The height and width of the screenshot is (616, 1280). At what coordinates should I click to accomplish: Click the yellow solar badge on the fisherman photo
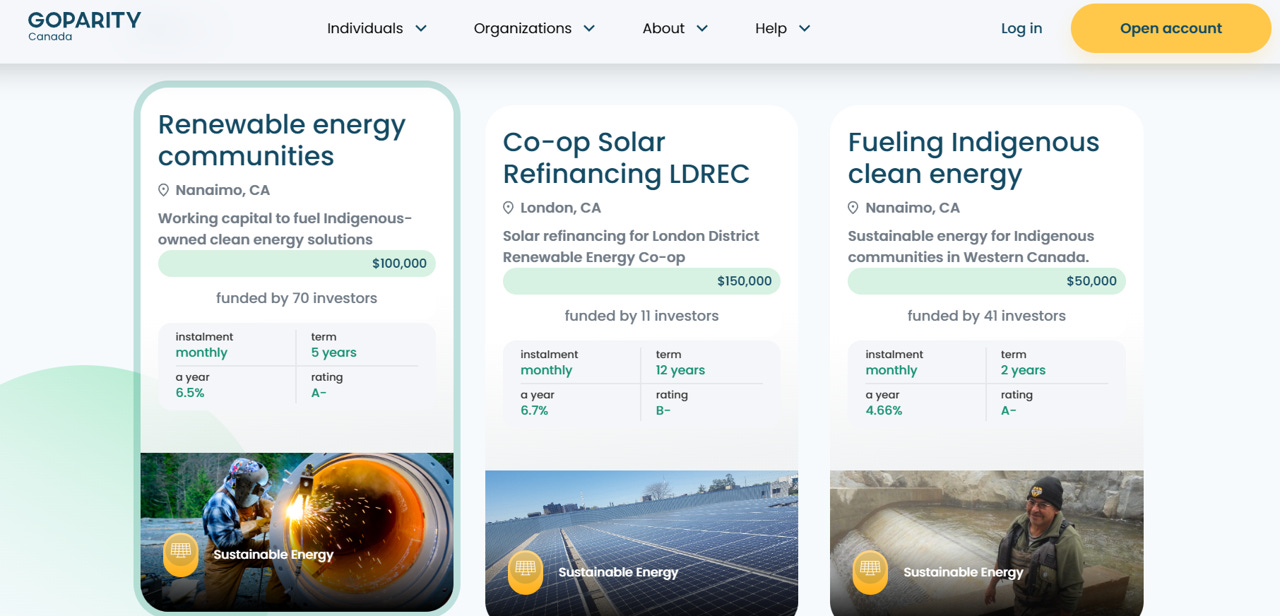[871, 572]
